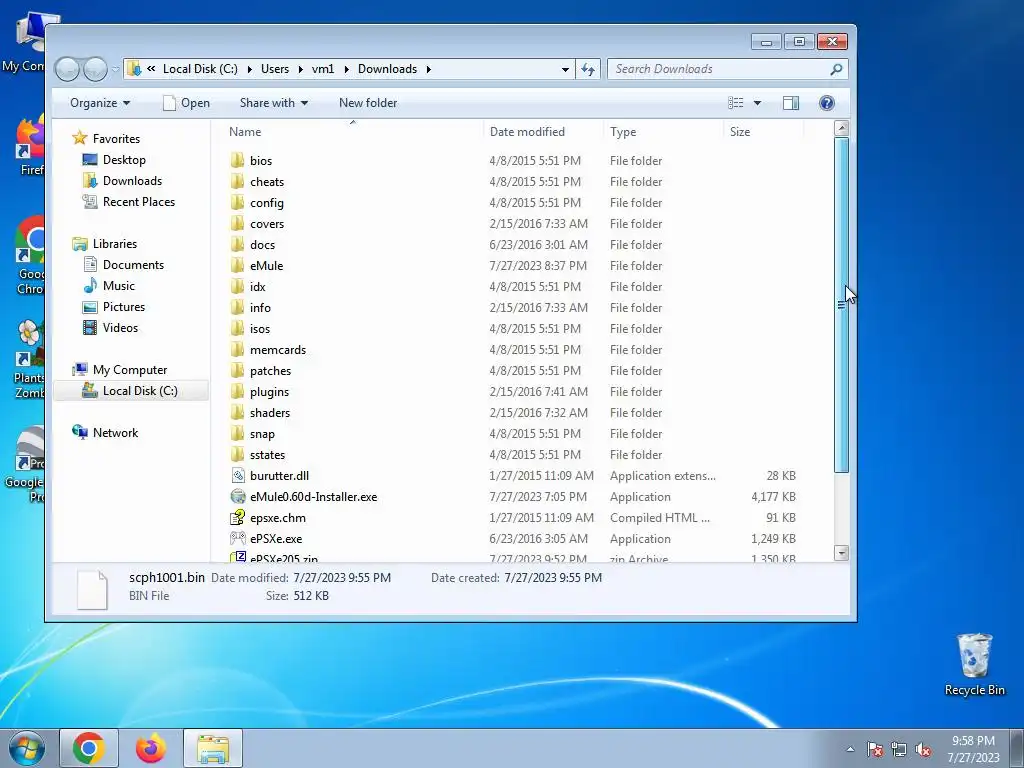
Task: Expand the arrow after Local Disk (C:)
Action: pyautogui.click(x=249, y=69)
